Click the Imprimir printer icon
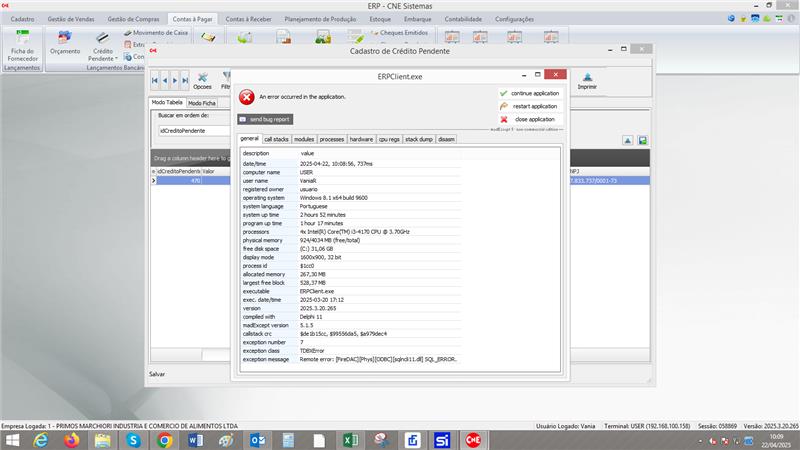Viewport: 800px width, 450px height. coord(587,80)
